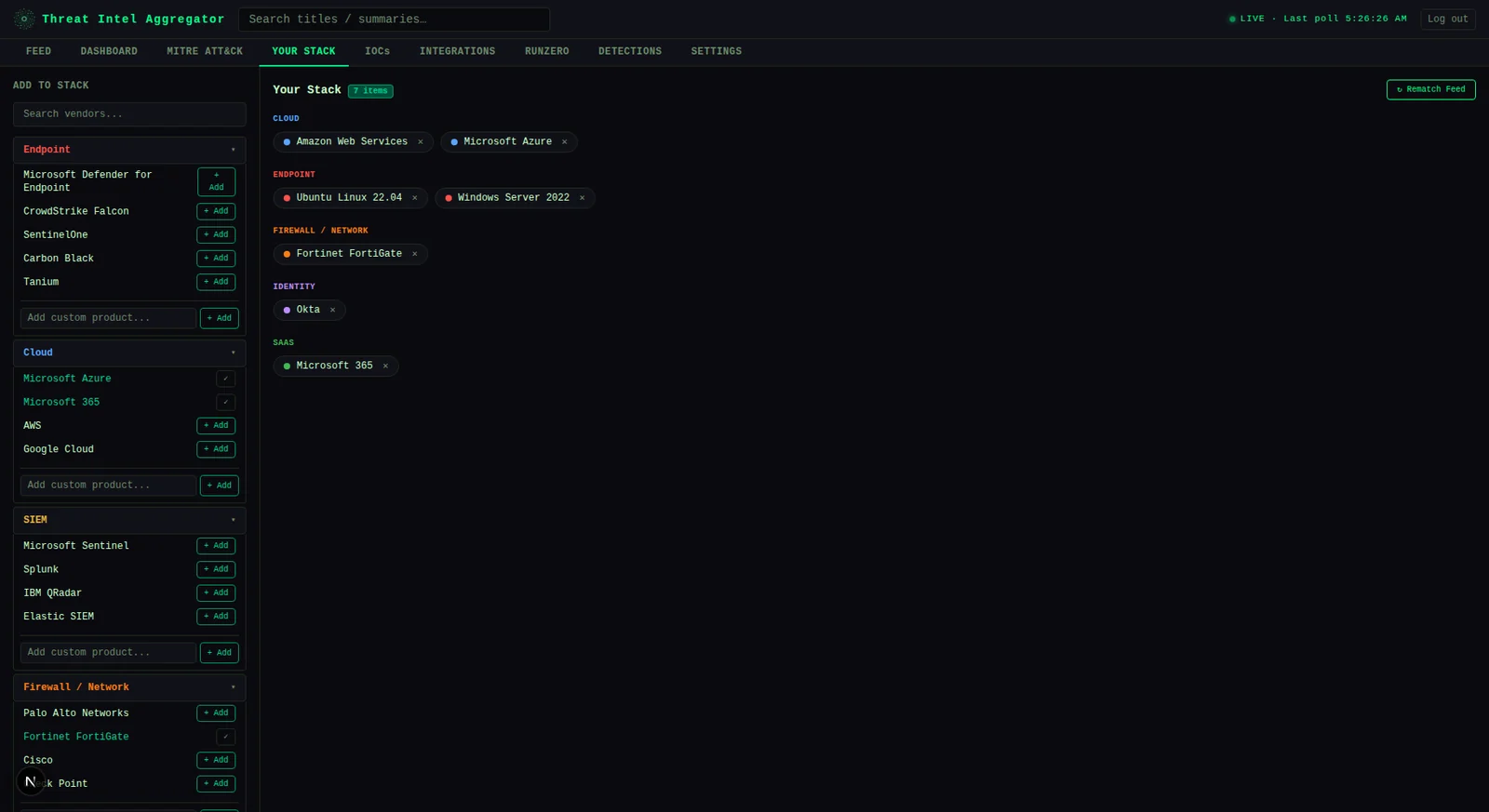Uncheck Fortinet FortiGate in Firewall list
This screenshot has width=1489, height=812.
pyautogui.click(x=225, y=737)
